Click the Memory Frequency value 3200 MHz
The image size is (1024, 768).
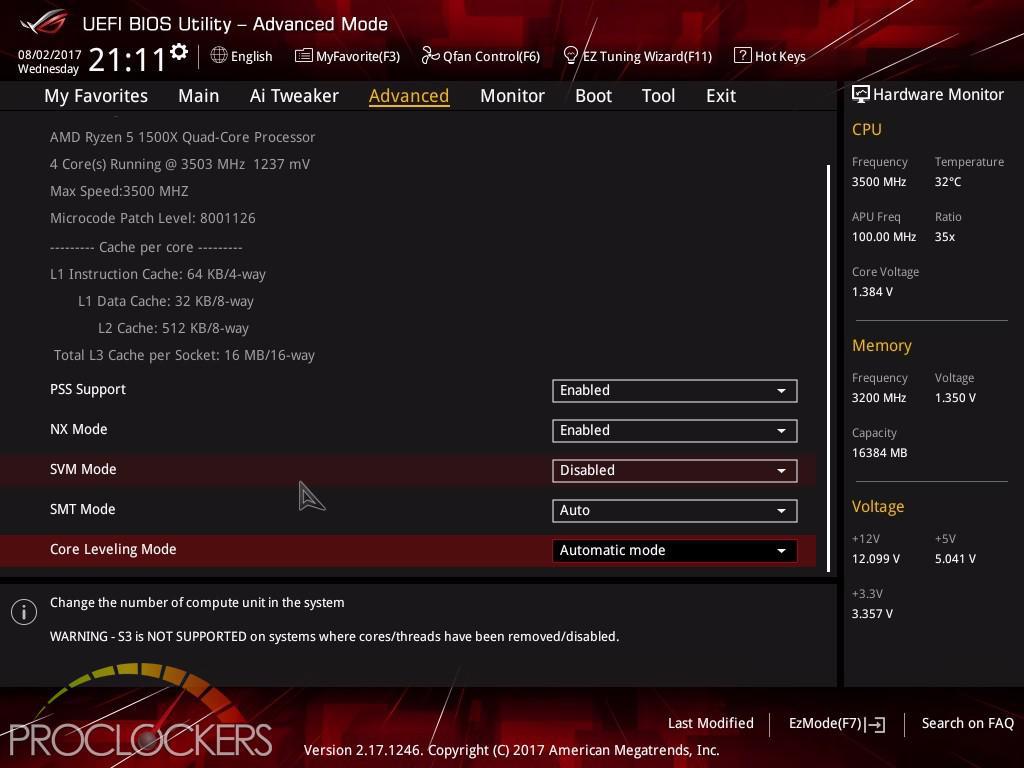tap(878, 397)
